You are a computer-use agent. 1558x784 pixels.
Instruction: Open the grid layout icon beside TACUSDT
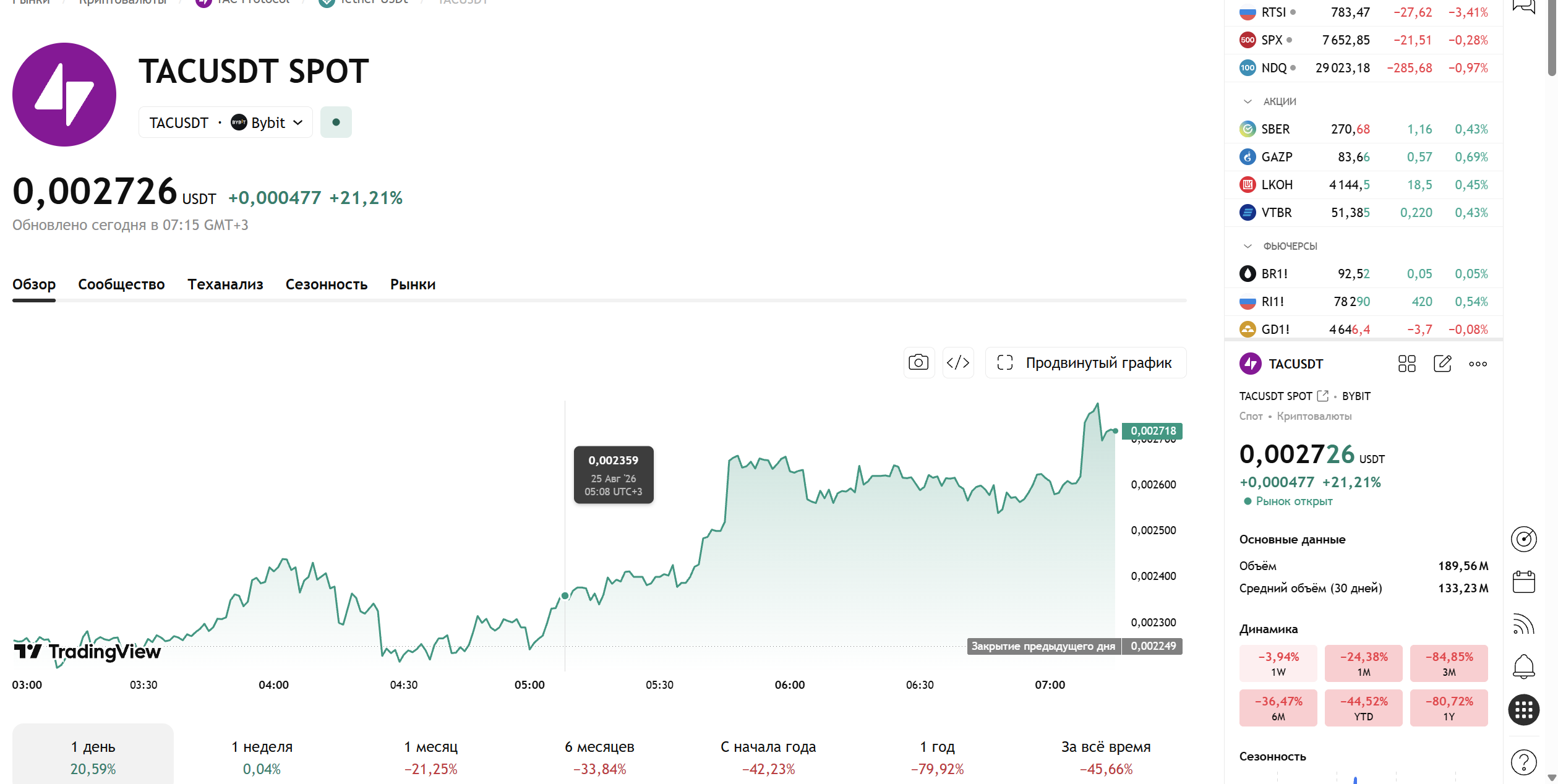(1406, 364)
